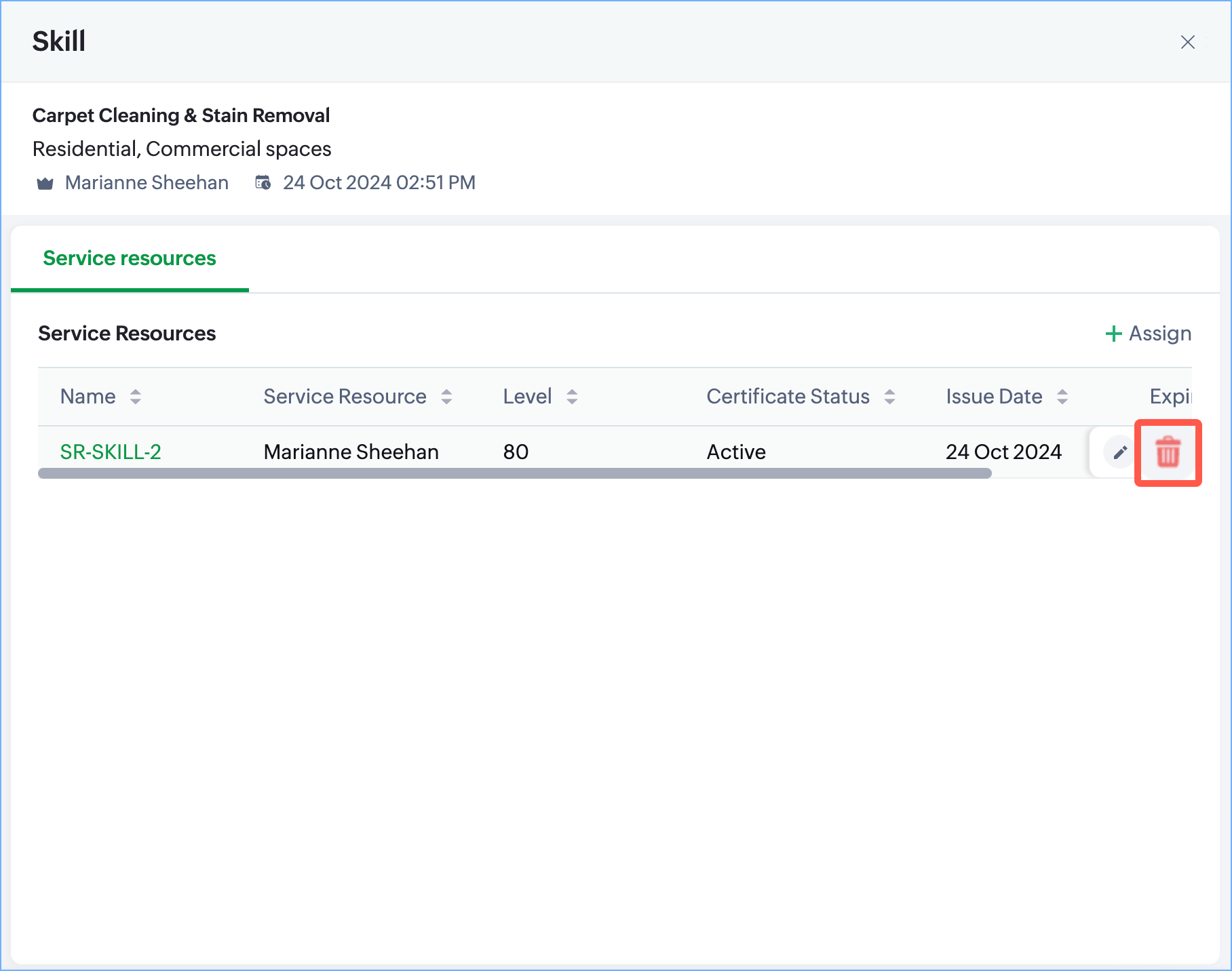Select the partially hidden Expiry column header
The height and width of the screenshot is (971, 1232).
click(x=1170, y=397)
